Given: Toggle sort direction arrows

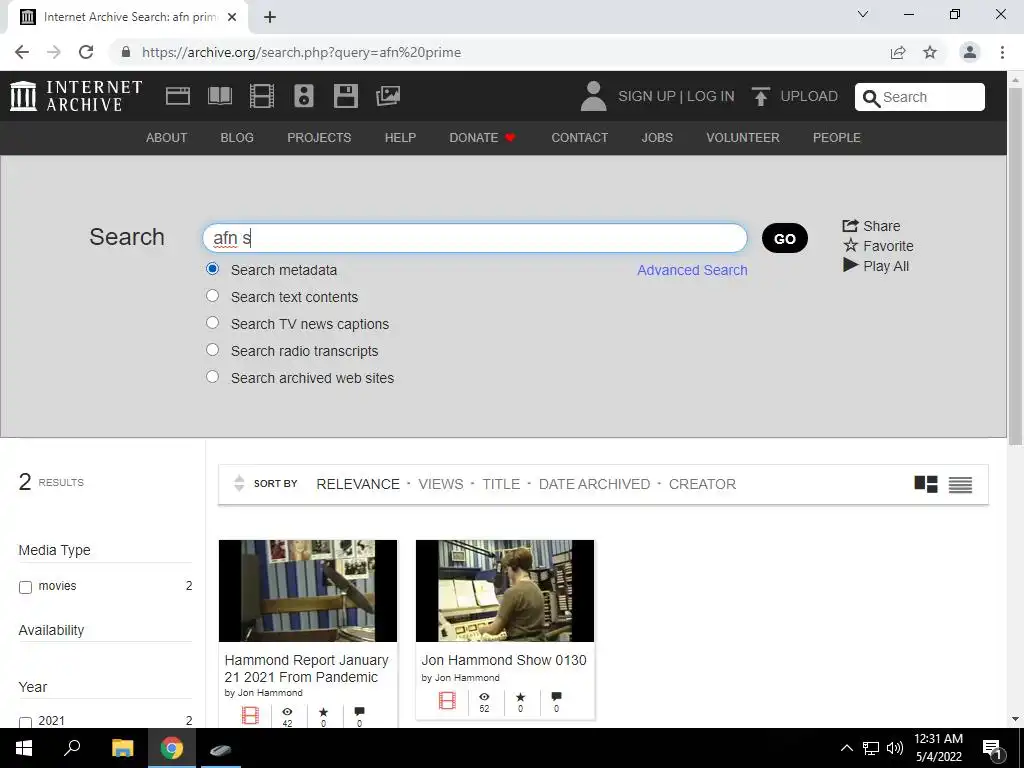Looking at the screenshot, I should tap(239, 483).
